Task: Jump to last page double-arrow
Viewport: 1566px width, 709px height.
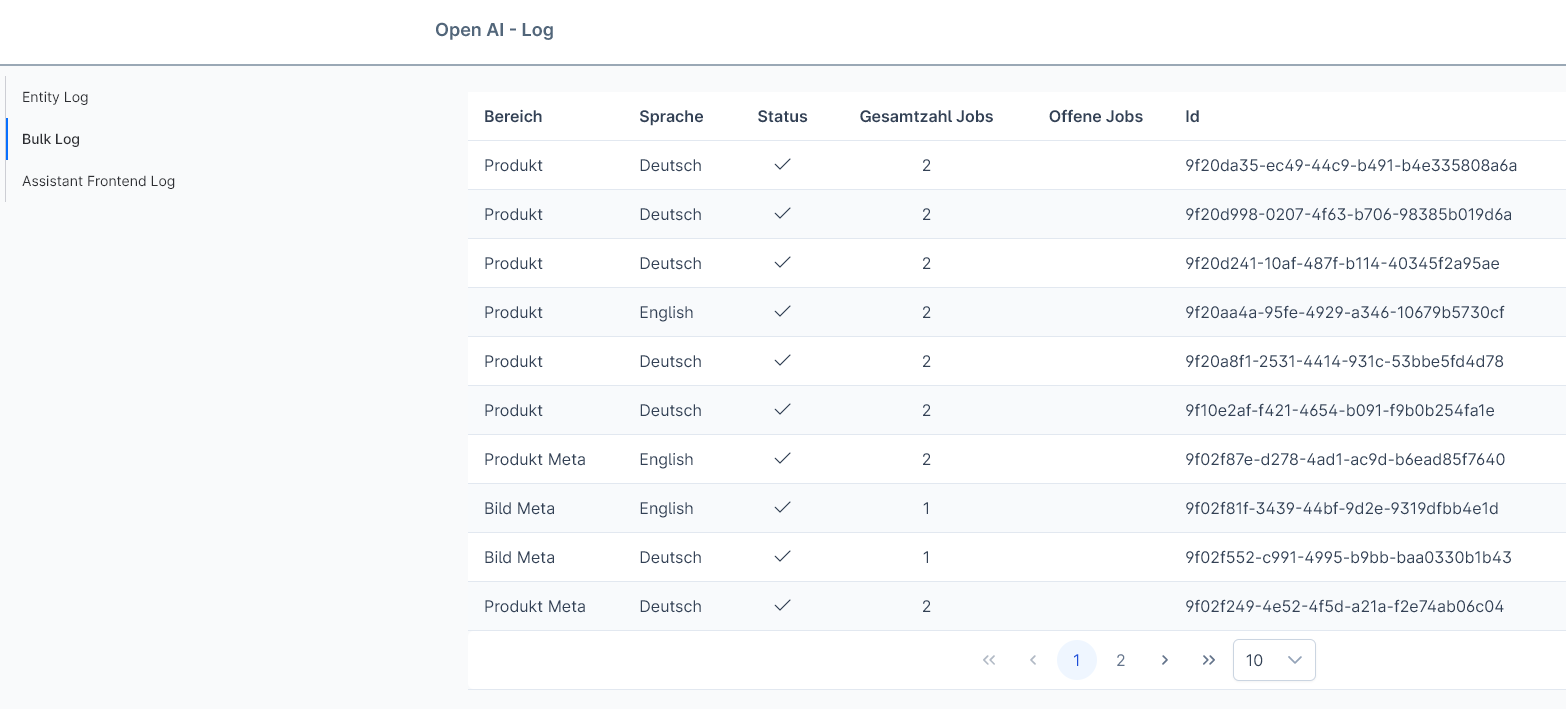Action: [x=1209, y=660]
